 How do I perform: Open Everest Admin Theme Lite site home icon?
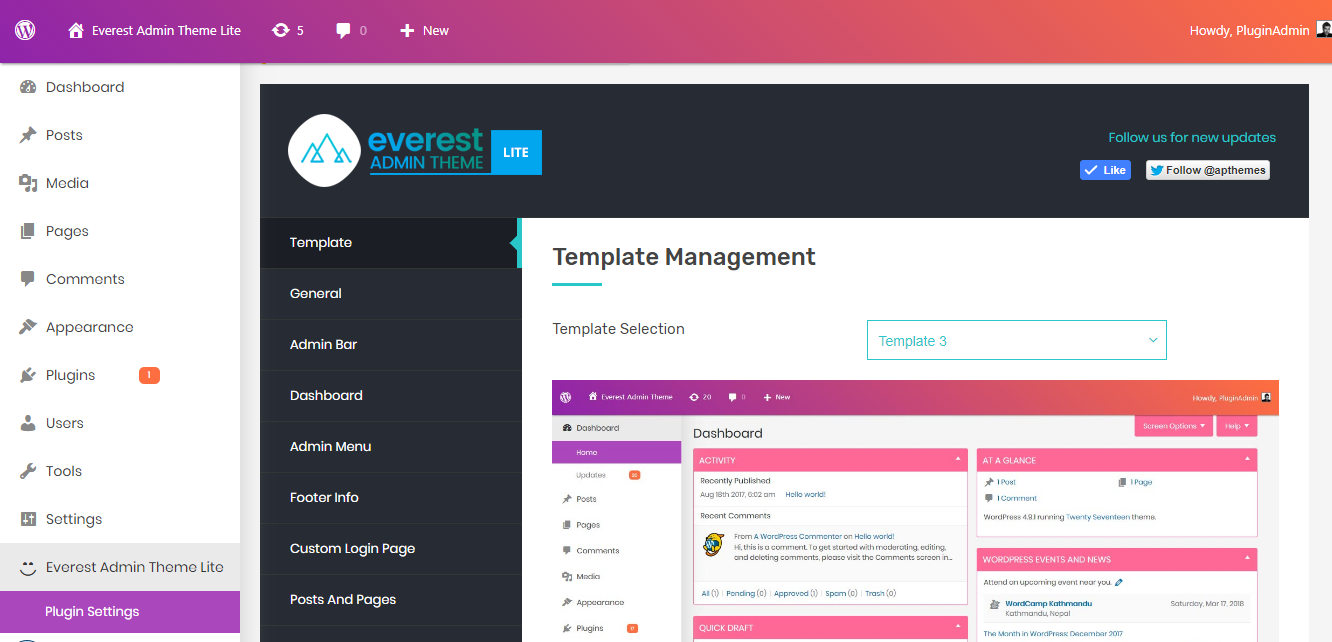click(76, 30)
